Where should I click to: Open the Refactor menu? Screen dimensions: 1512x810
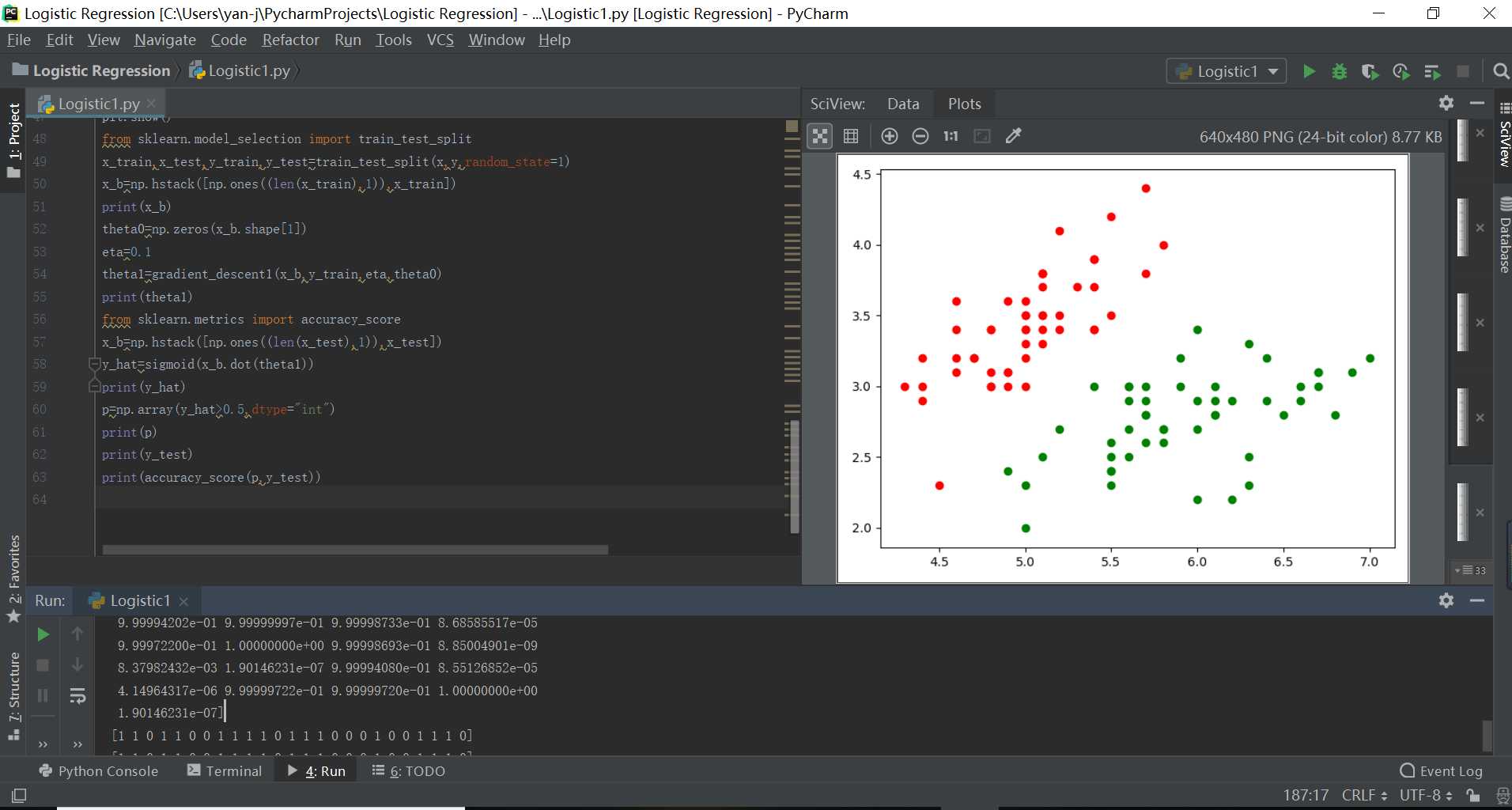click(x=290, y=40)
